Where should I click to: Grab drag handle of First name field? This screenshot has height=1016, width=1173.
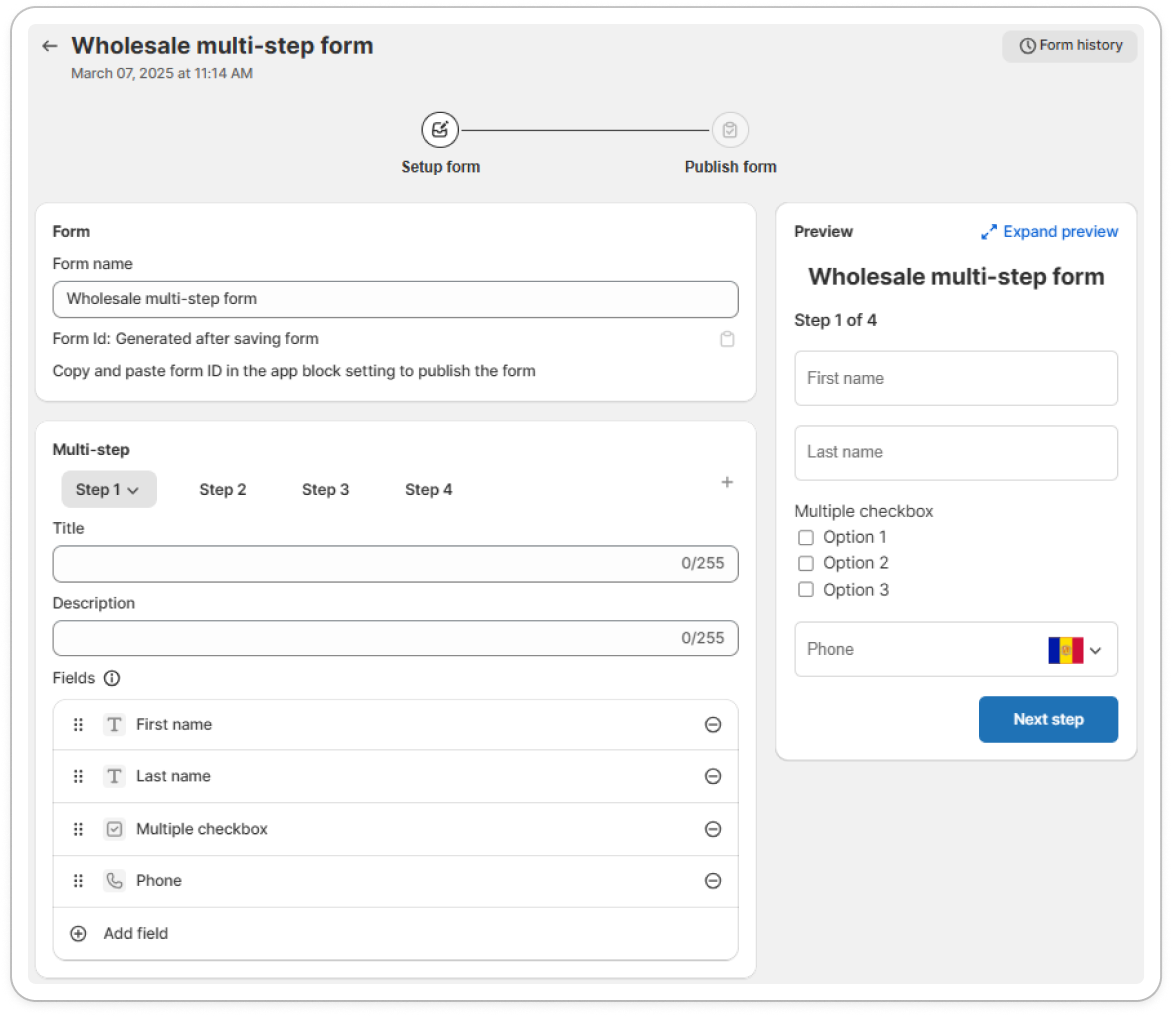point(78,725)
